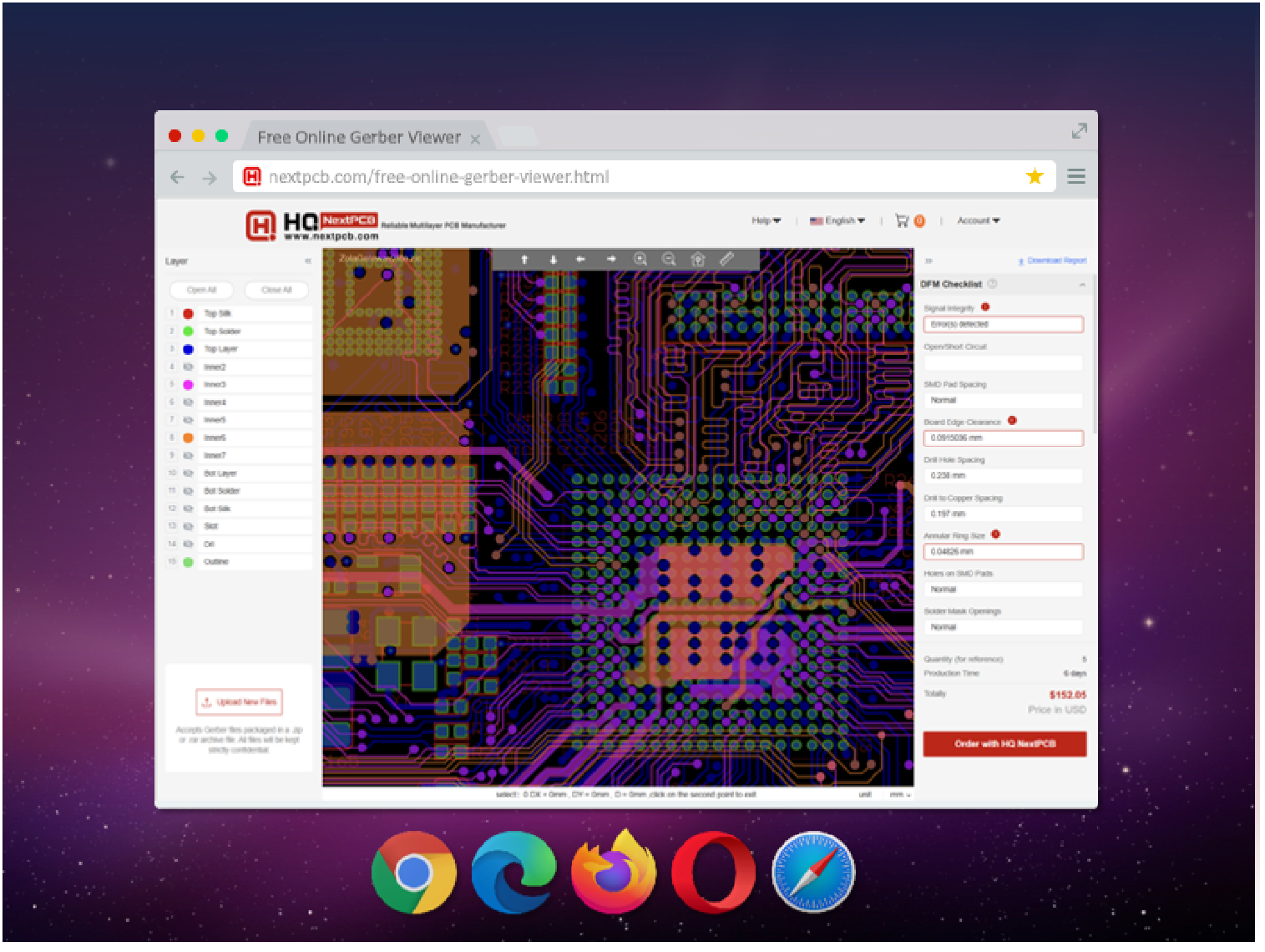Click the zoom in magnifier tool
The height and width of the screenshot is (952, 1265).
(x=640, y=259)
